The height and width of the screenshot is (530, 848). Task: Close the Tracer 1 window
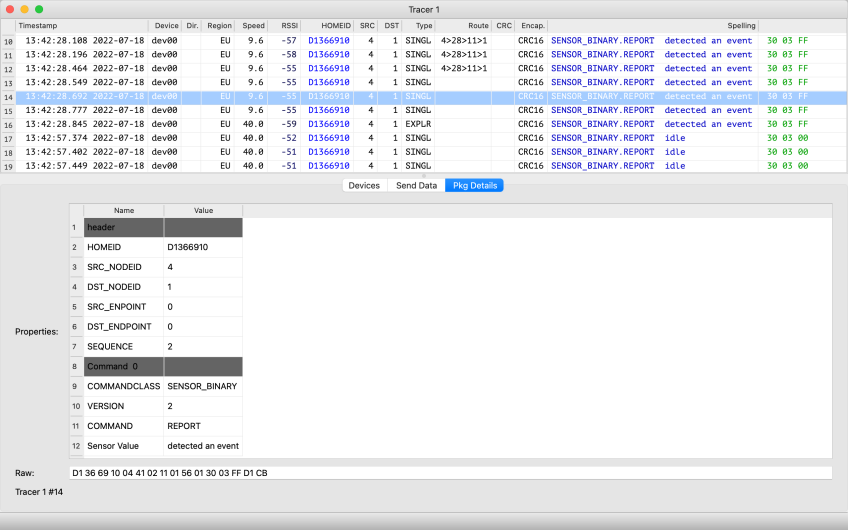click(10, 8)
